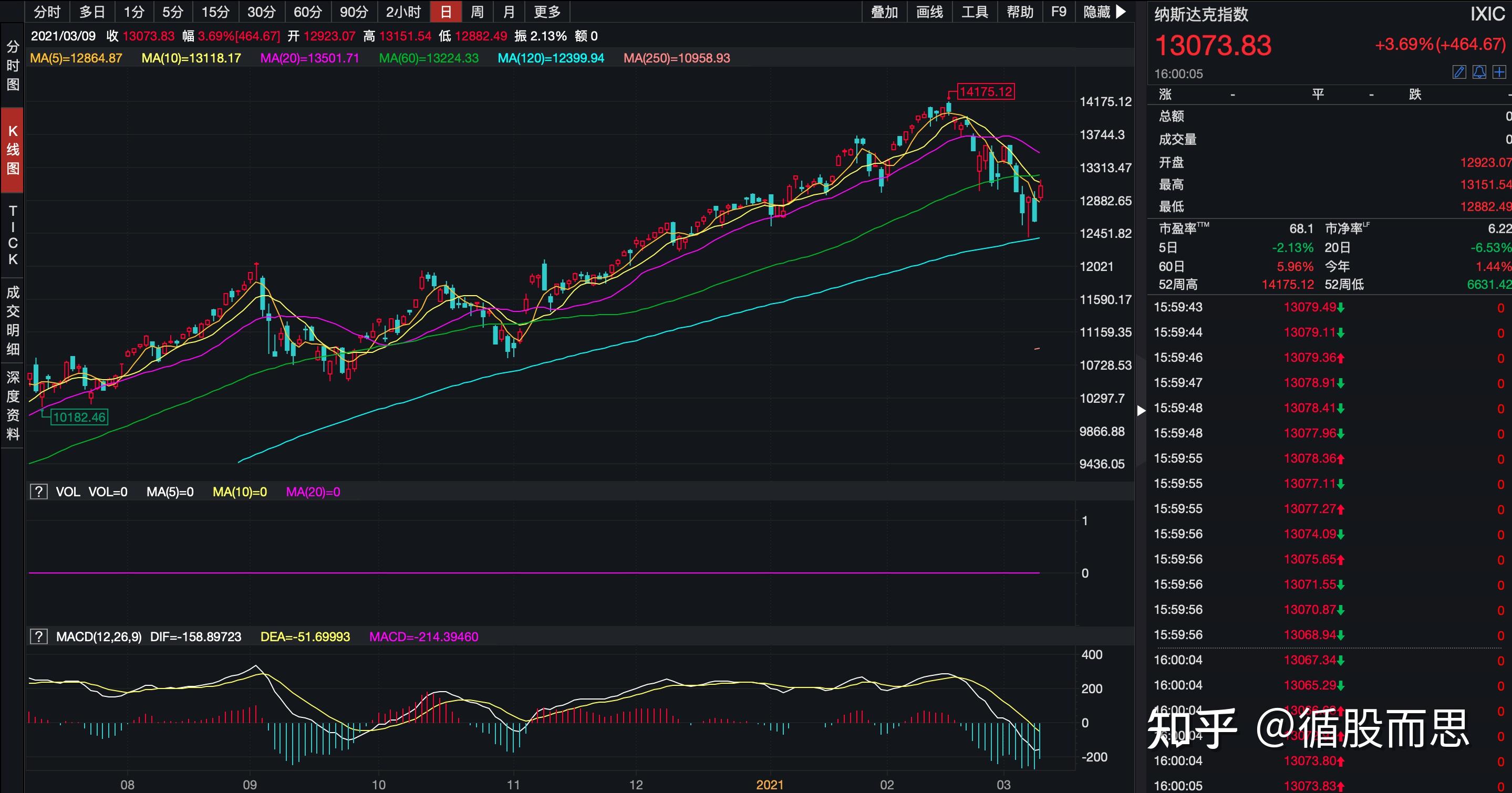Set a price alert with the bell icon
The width and height of the screenshot is (1512, 793).
pos(1480,72)
